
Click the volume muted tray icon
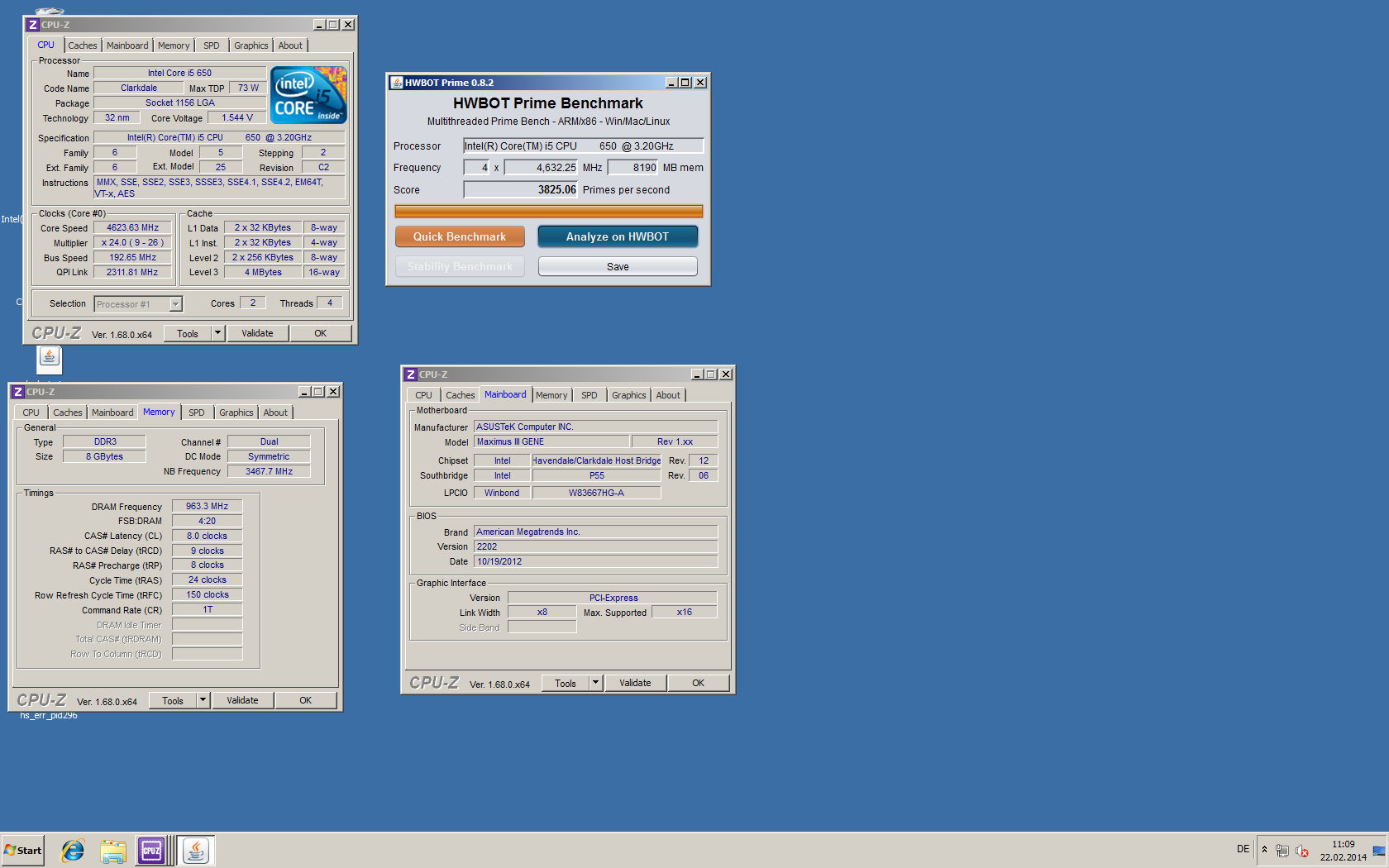1302,851
